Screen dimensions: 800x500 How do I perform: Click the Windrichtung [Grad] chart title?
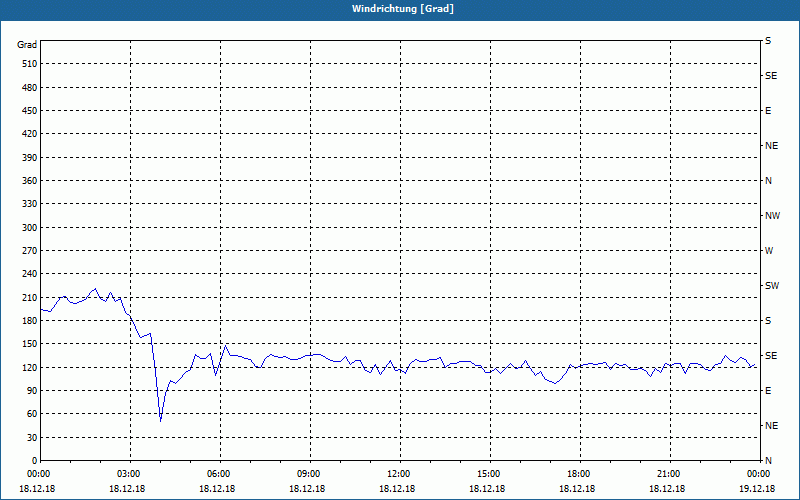(403, 9)
